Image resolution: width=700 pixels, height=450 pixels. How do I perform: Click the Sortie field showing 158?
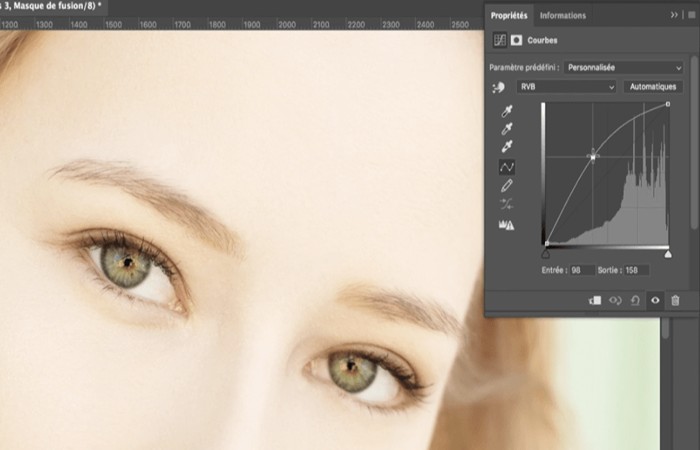pos(637,270)
